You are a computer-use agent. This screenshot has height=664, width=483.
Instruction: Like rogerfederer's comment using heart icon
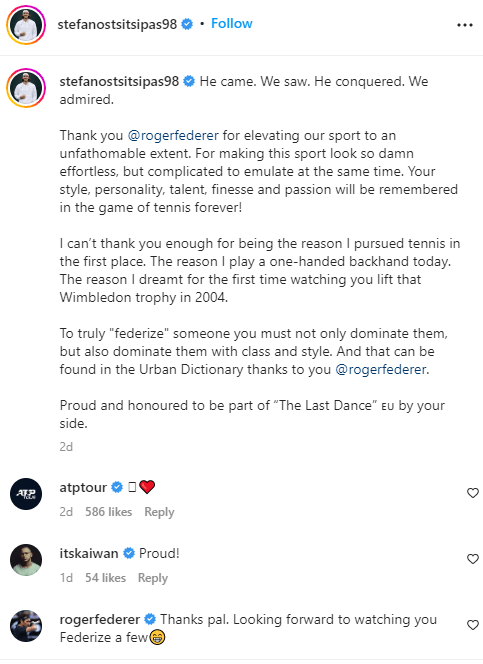coord(472,625)
